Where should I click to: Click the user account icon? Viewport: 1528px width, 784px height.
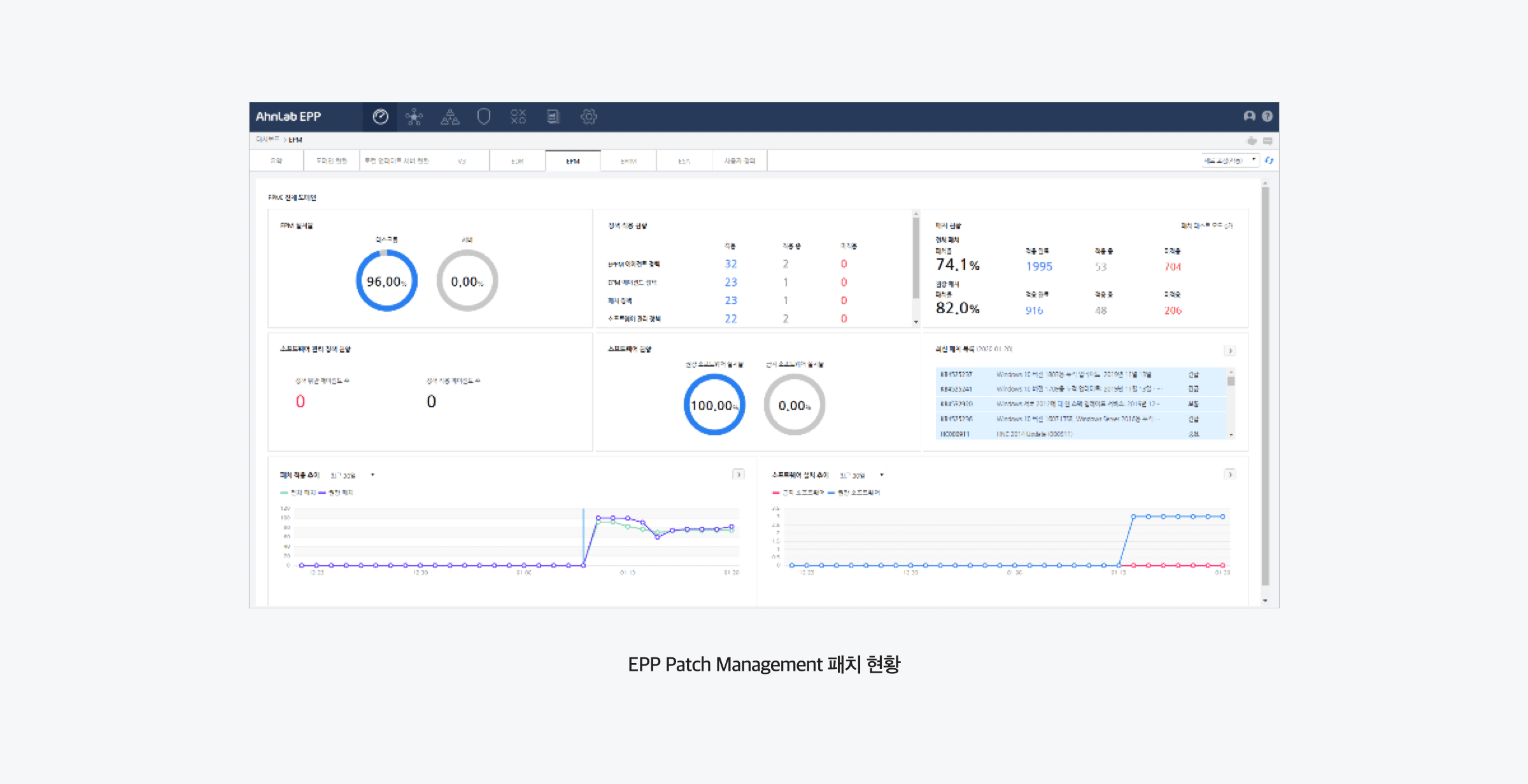pyautogui.click(x=1249, y=116)
